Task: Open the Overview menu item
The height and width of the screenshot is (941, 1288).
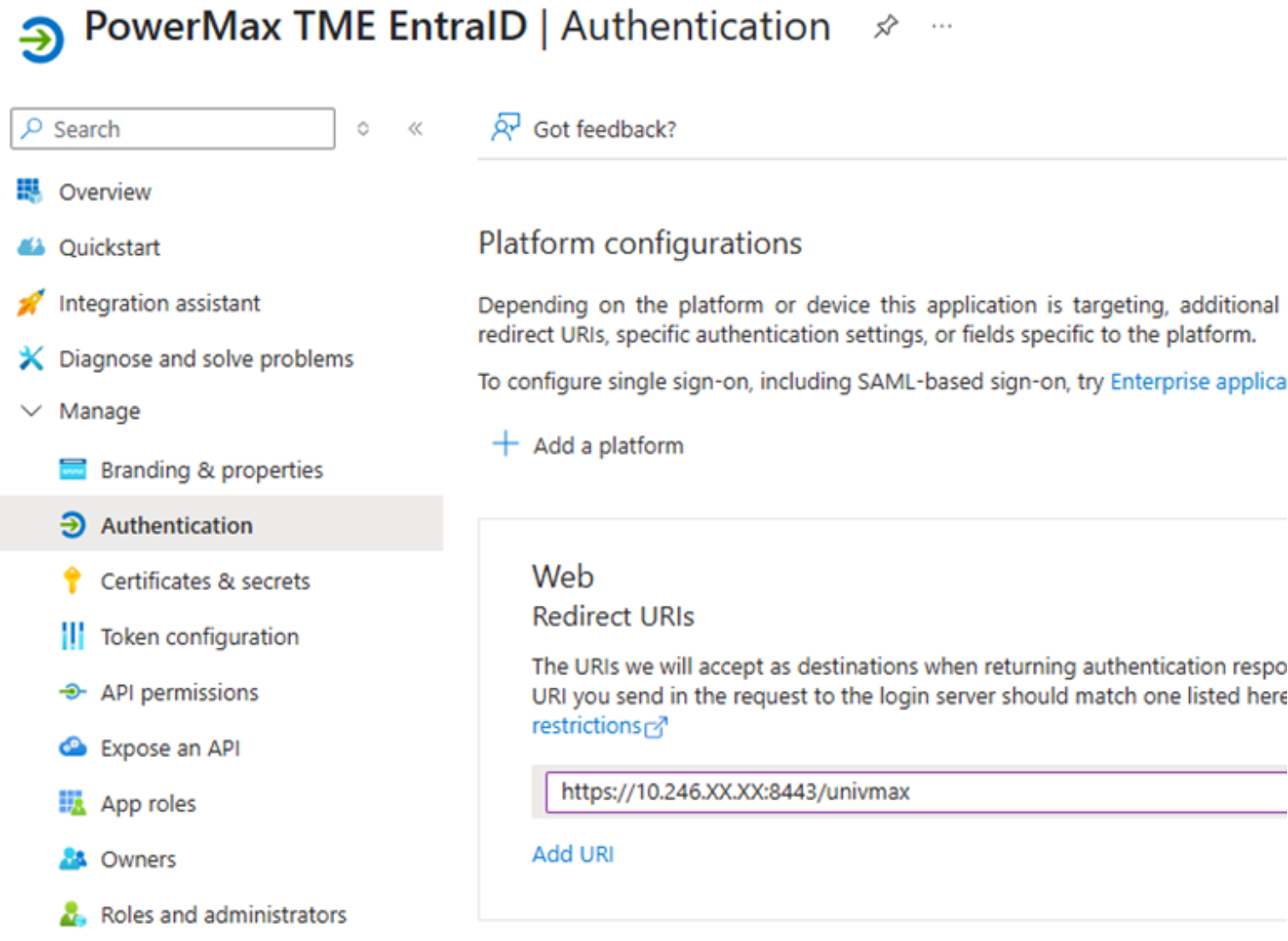Action: (105, 193)
